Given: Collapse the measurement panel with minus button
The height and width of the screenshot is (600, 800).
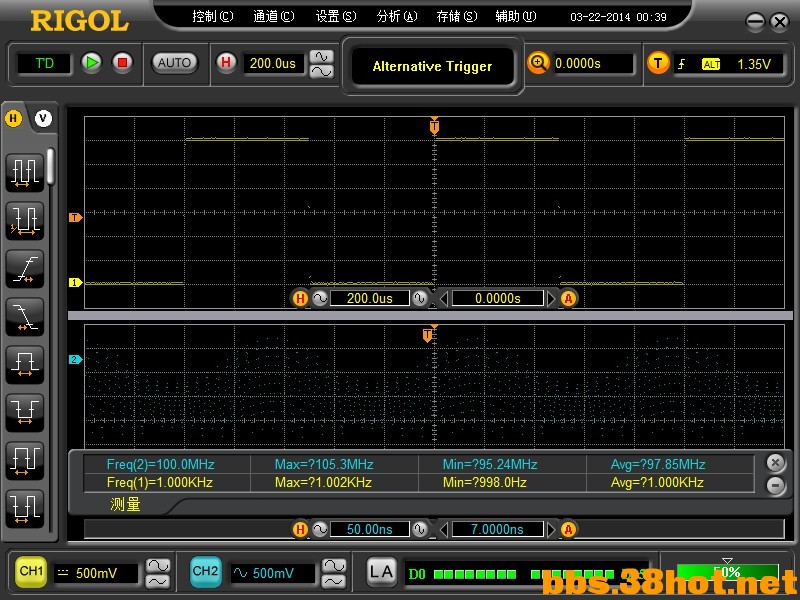Looking at the screenshot, I should (x=776, y=486).
